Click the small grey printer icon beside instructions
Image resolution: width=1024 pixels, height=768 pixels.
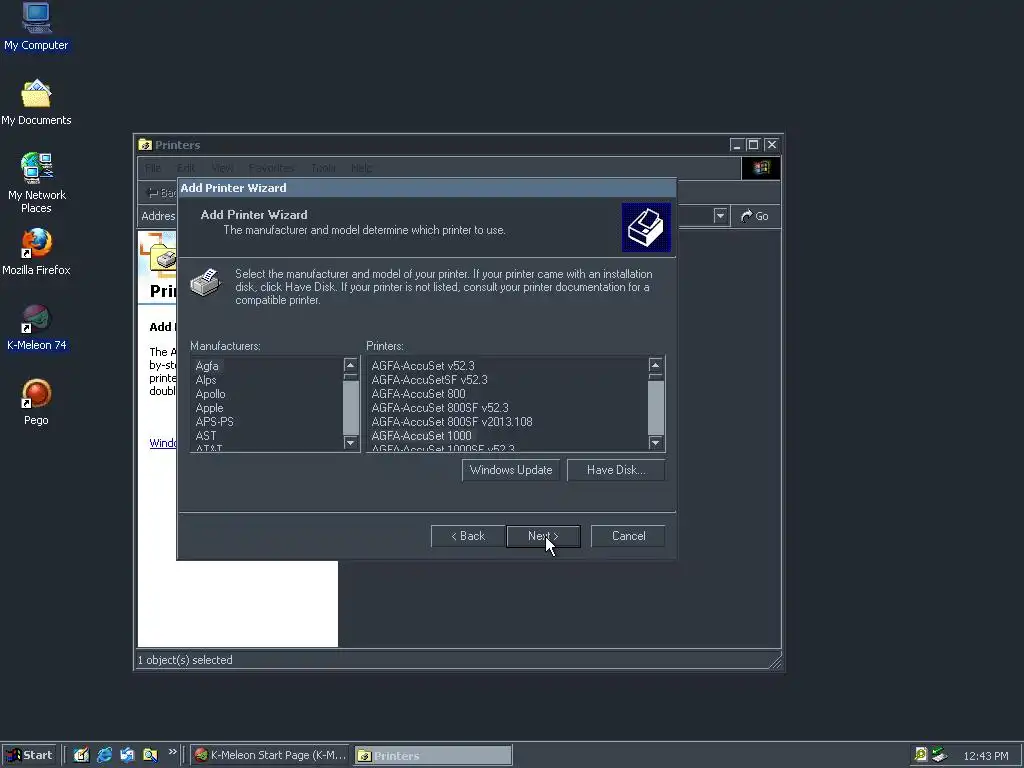pos(206,282)
